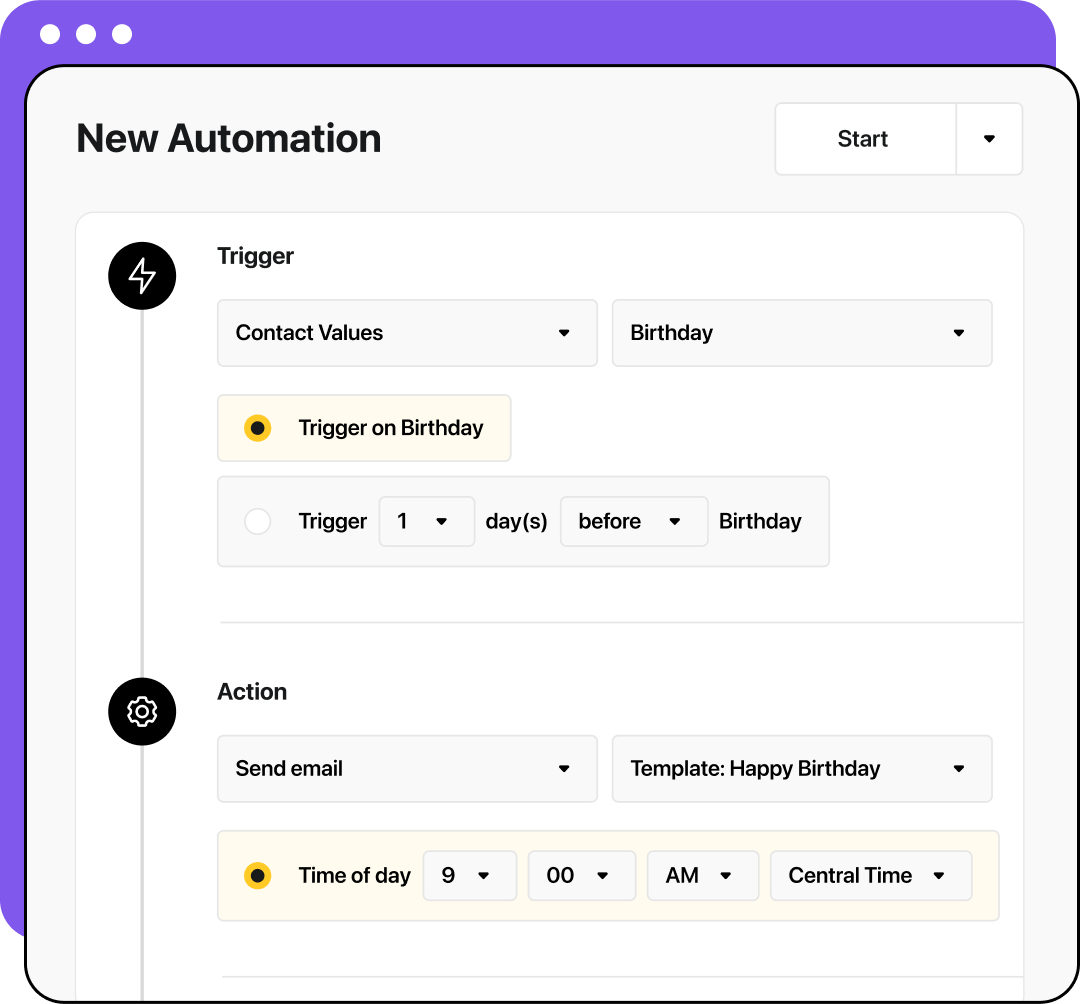Viewport: 1080px width, 1004px height.
Task: Open the days count dropdown showing 1
Action: (426, 521)
